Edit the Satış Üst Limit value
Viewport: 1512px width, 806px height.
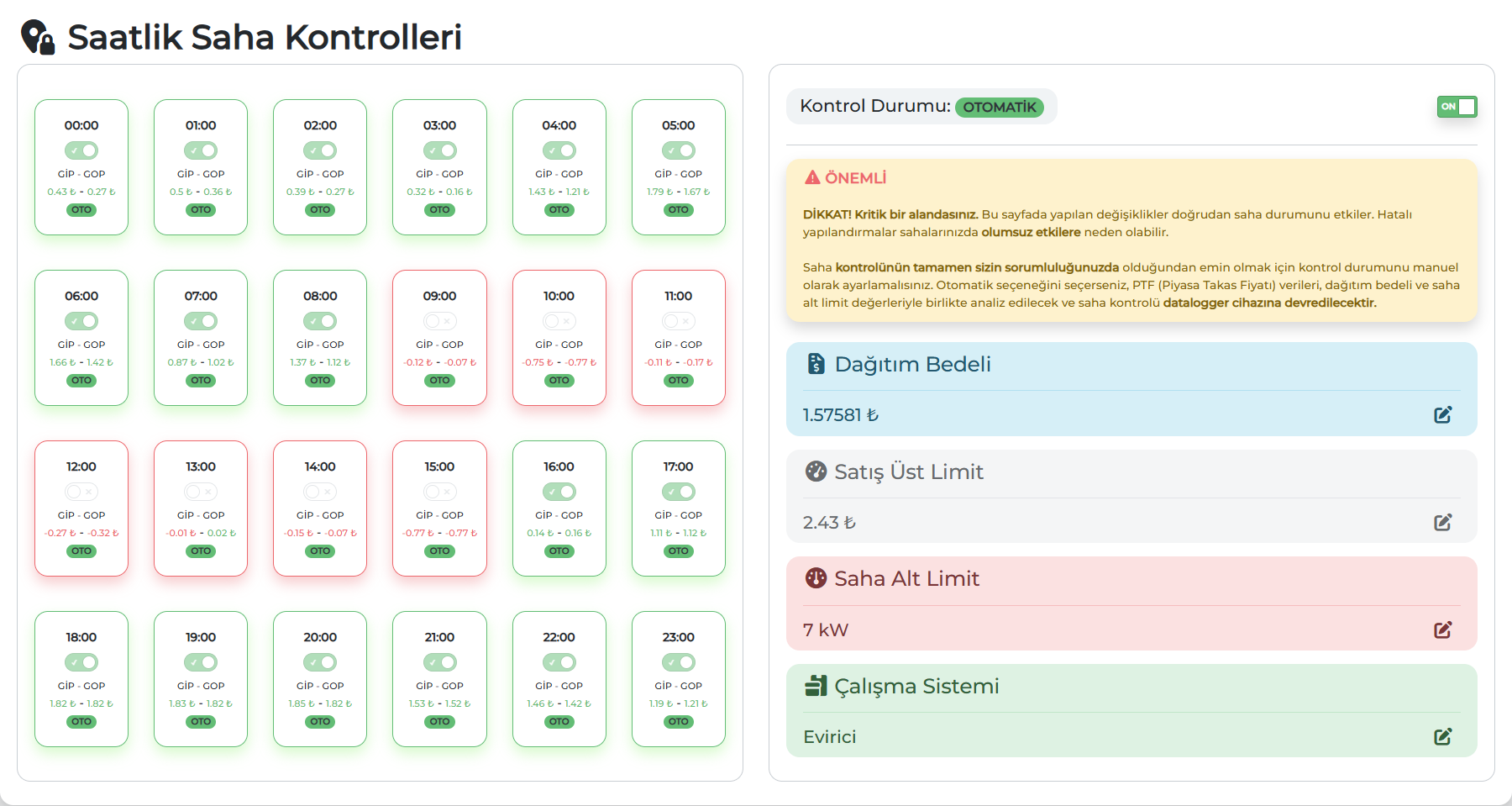tap(1442, 522)
